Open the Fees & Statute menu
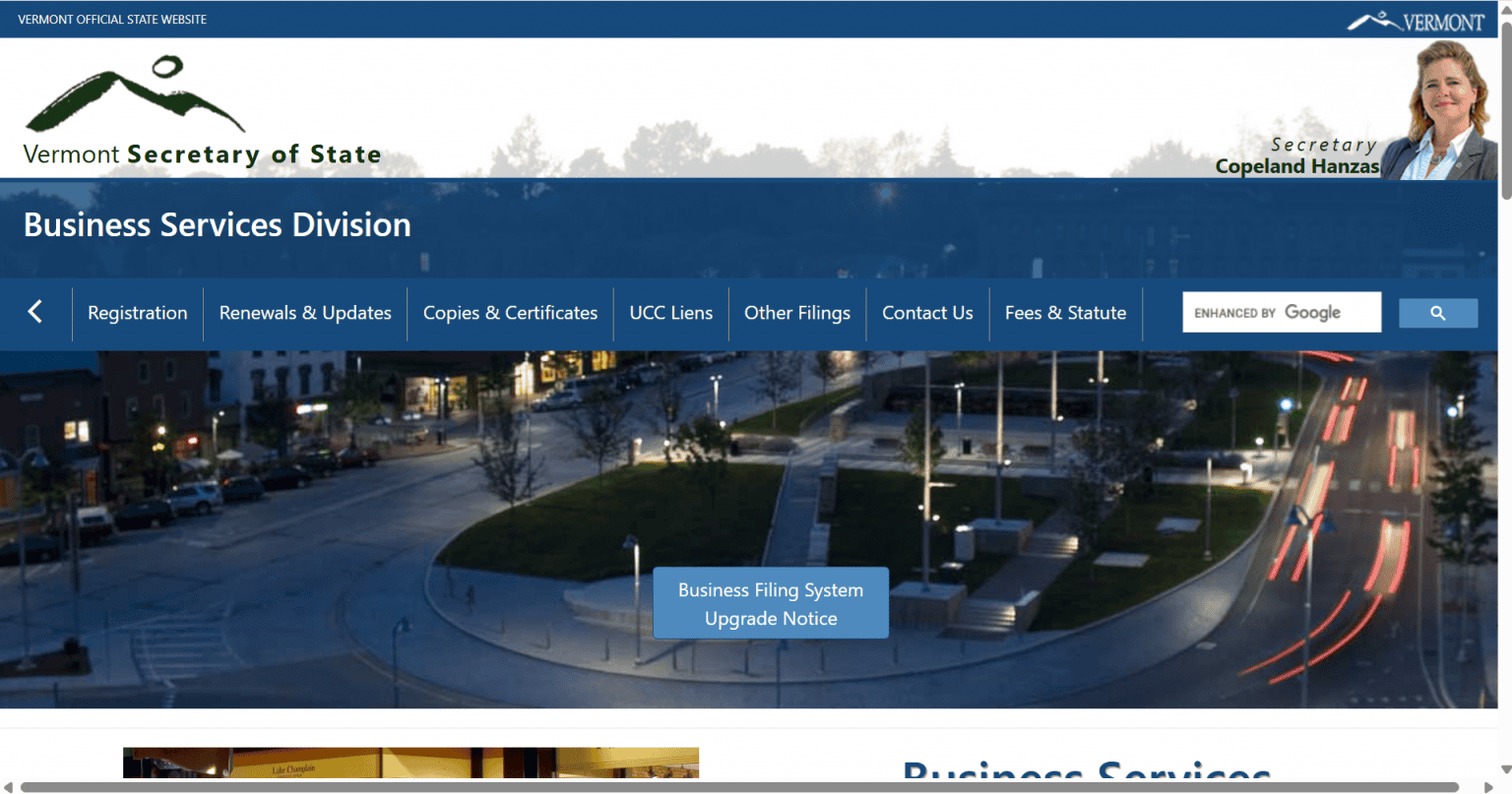 pyautogui.click(x=1065, y=313)
